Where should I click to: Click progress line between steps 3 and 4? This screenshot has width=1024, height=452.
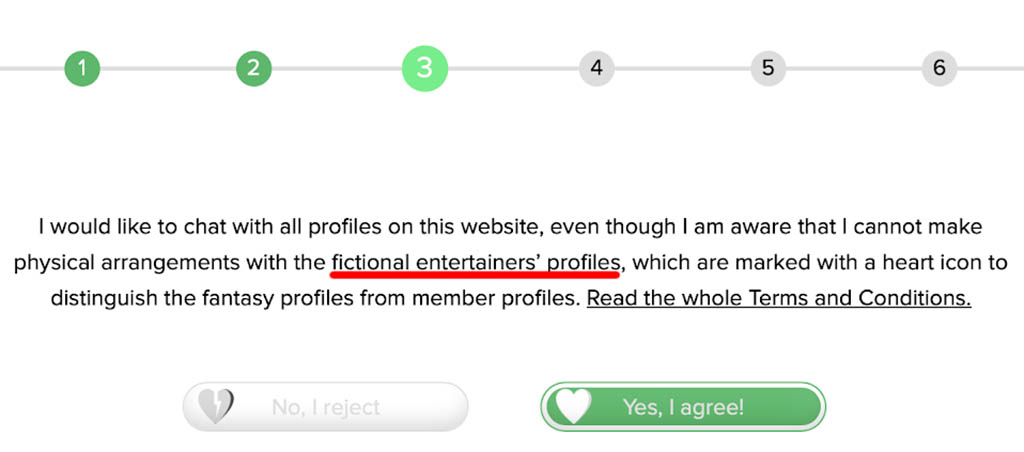point(513,68)
